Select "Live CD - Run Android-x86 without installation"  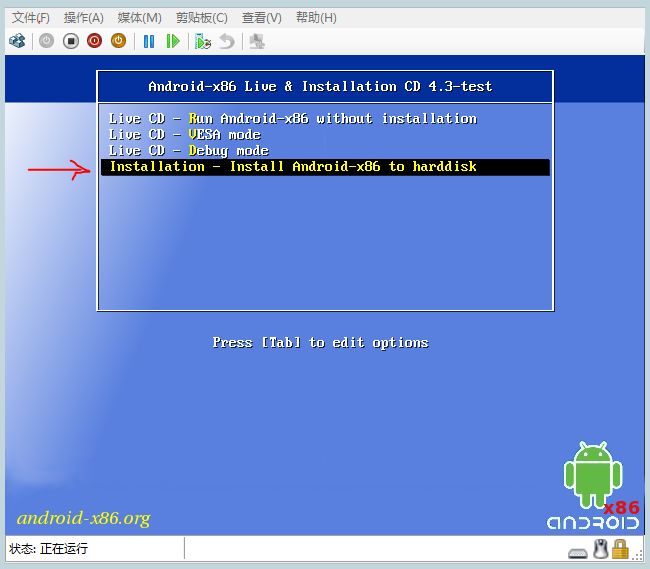(293, 119)
